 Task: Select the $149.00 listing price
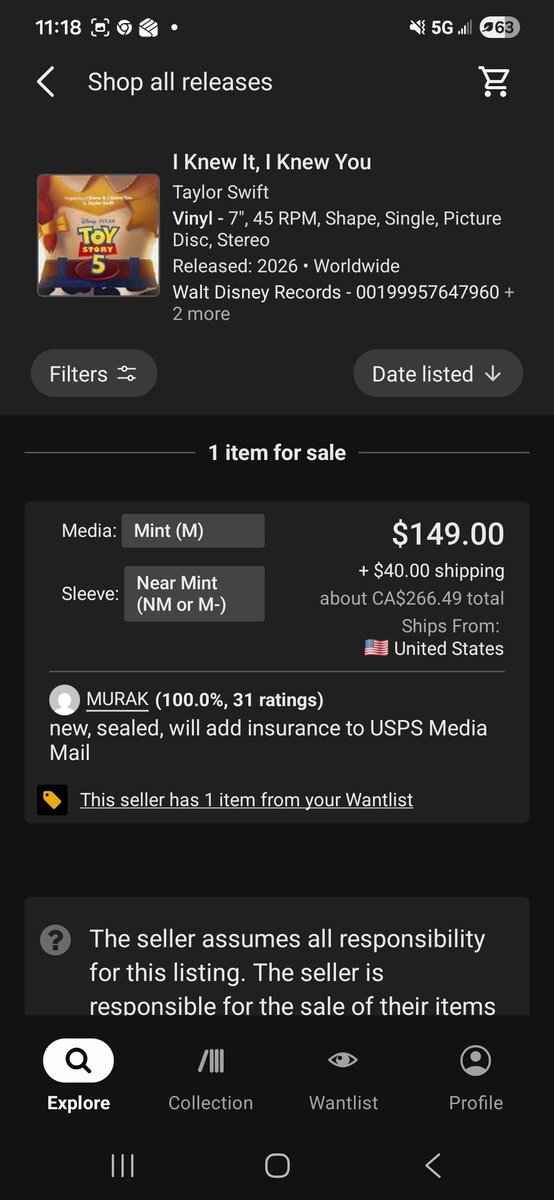point(448,534)
